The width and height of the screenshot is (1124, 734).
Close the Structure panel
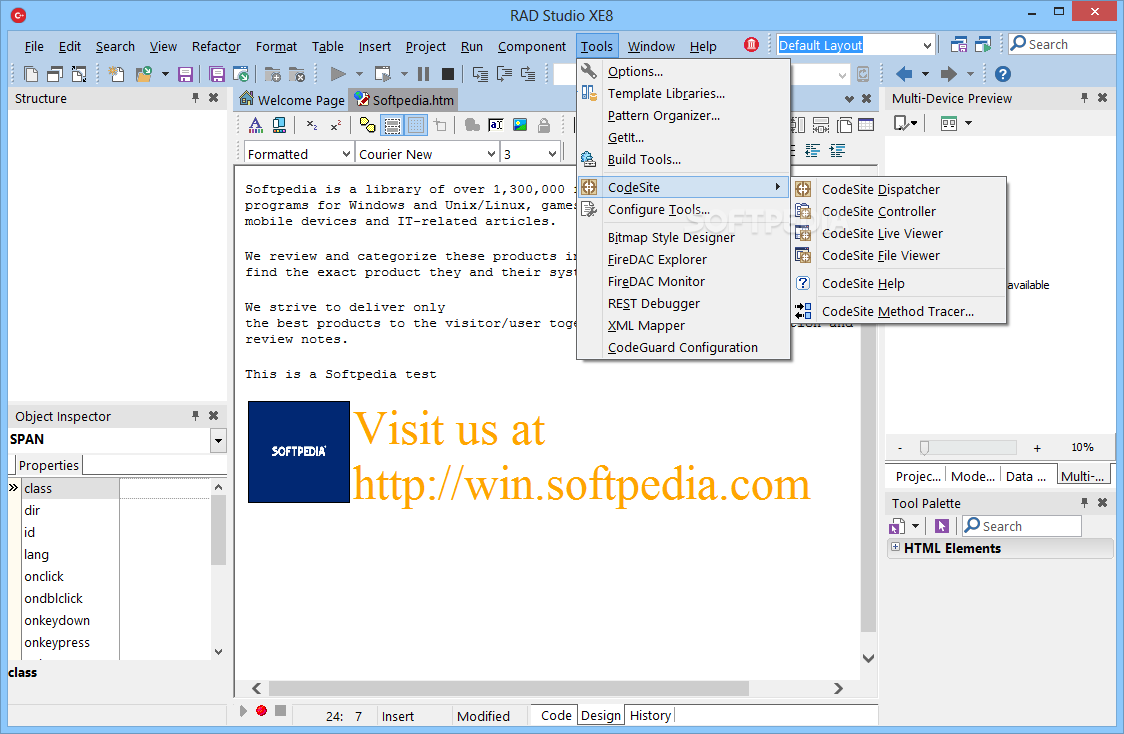214,97
